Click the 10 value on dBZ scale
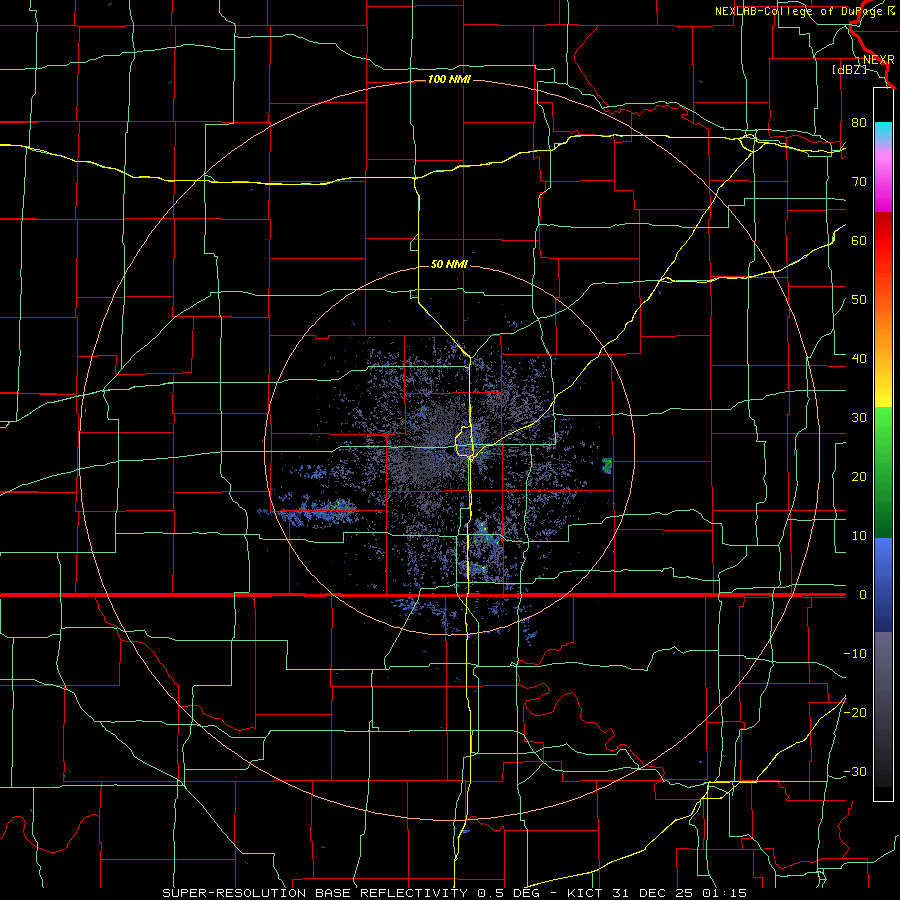The width and height of the screenshot is (900, 900). [x=859, y=537]
